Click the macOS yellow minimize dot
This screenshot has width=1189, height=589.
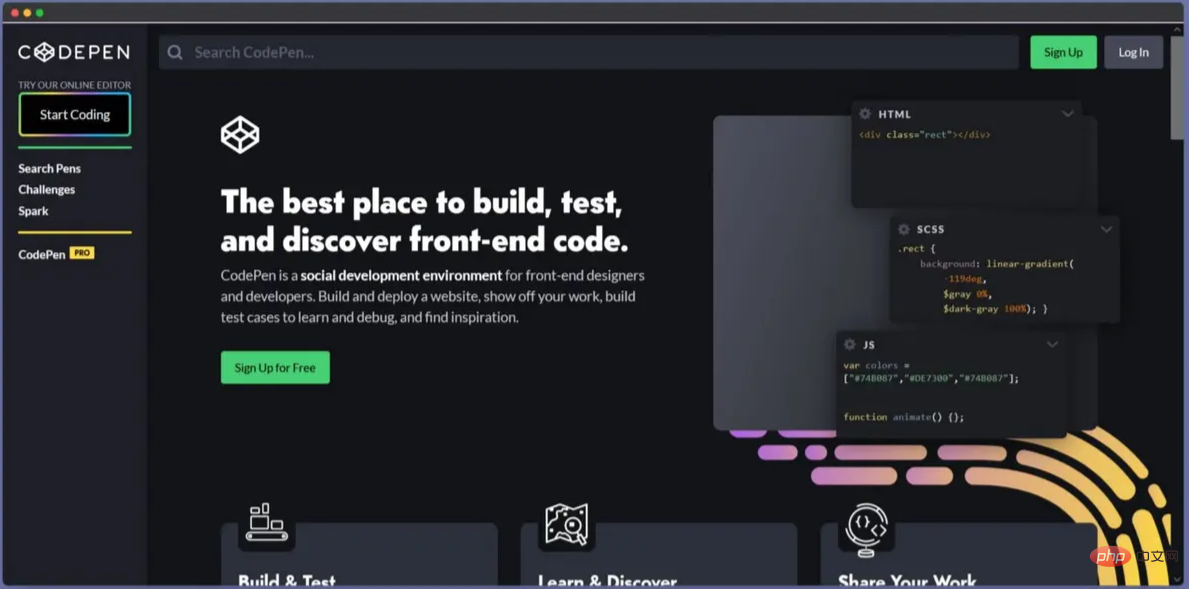[27, 13]
